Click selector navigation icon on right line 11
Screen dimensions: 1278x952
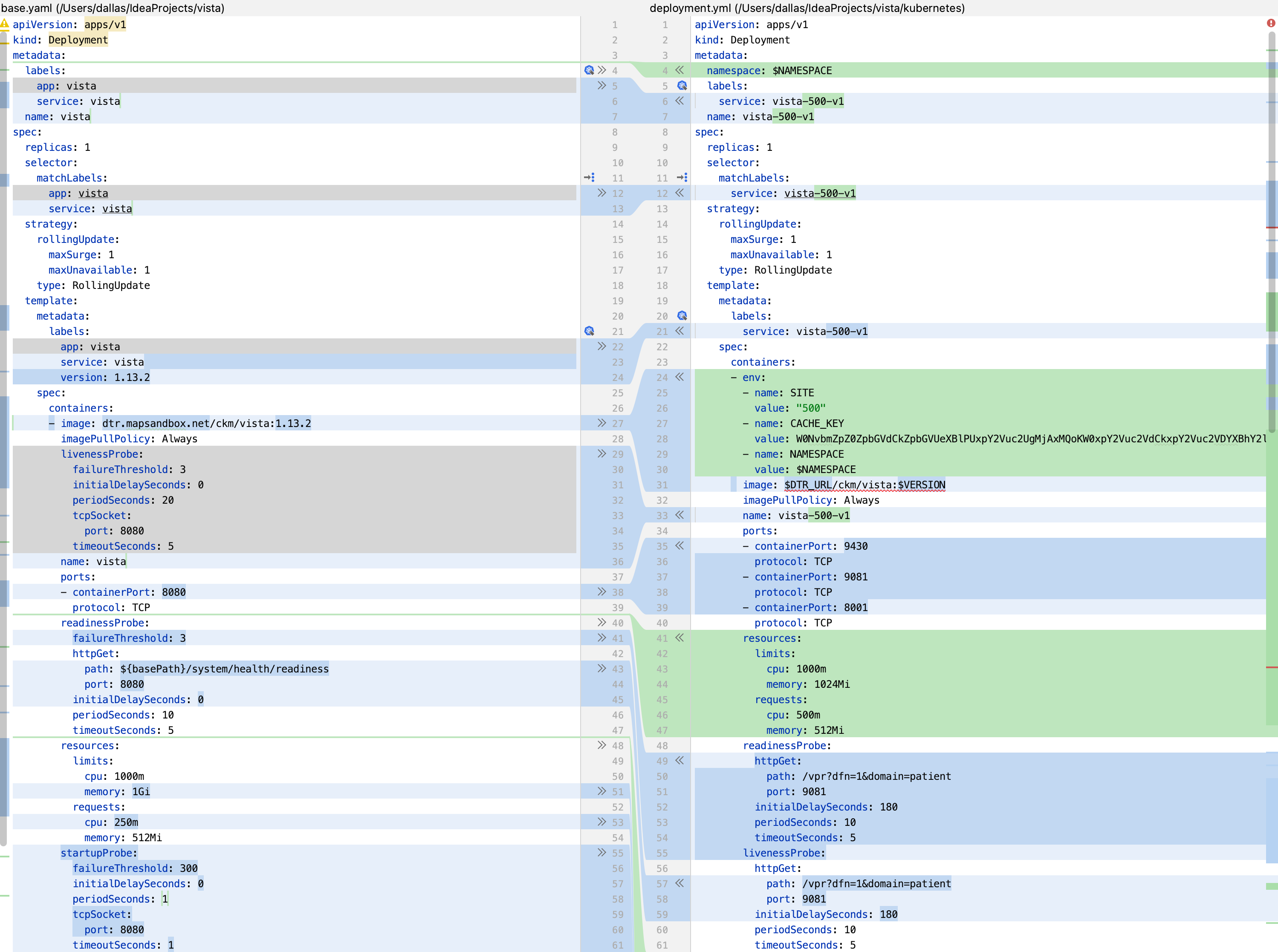[682, 178]
